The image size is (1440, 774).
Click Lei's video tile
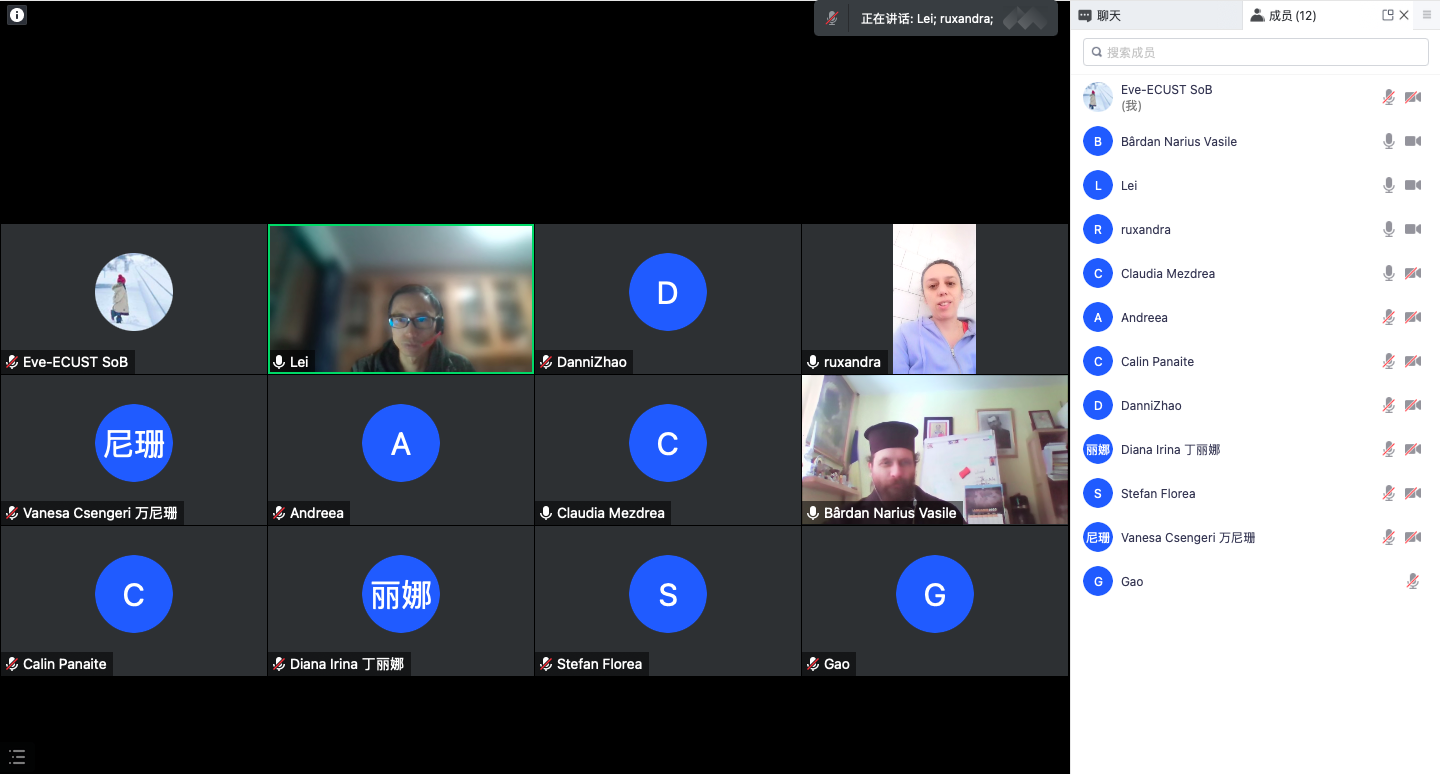[401, 299]
